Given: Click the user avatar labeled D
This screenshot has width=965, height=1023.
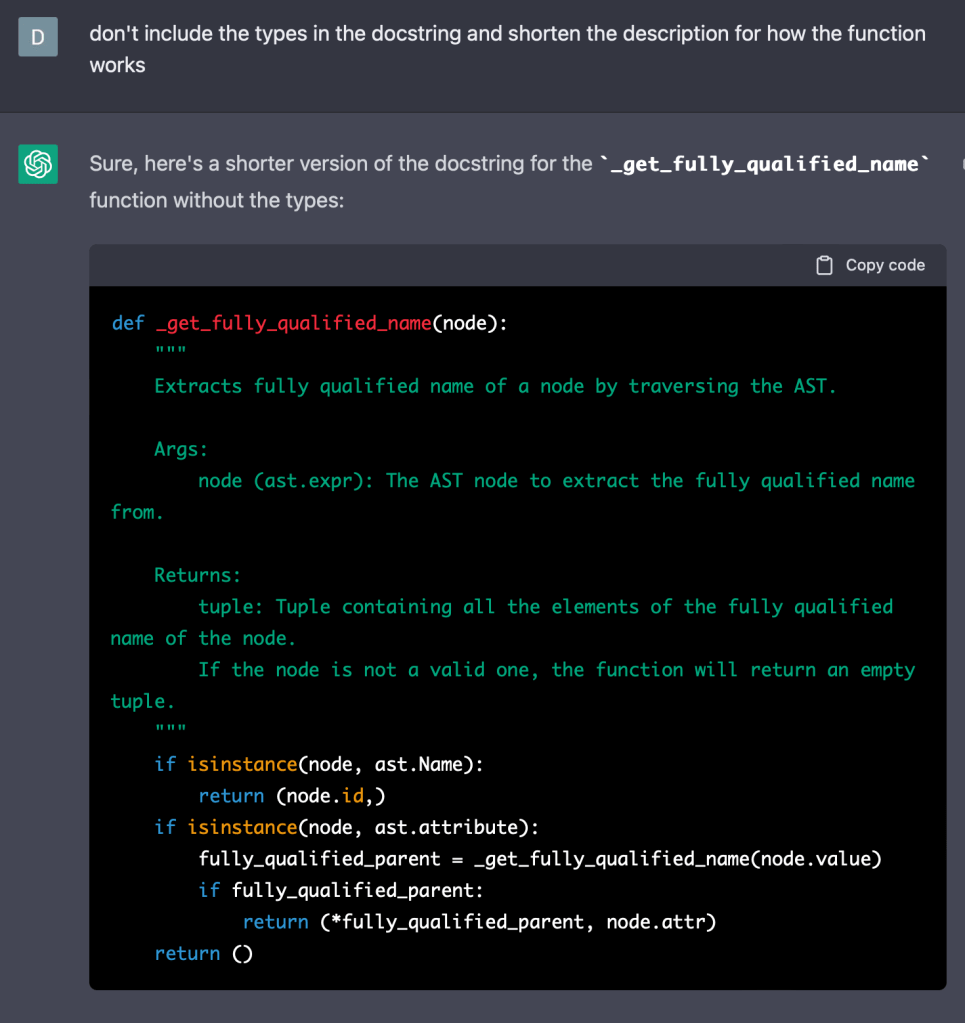Looking at the screenshot, I should (x=38, y=38).
